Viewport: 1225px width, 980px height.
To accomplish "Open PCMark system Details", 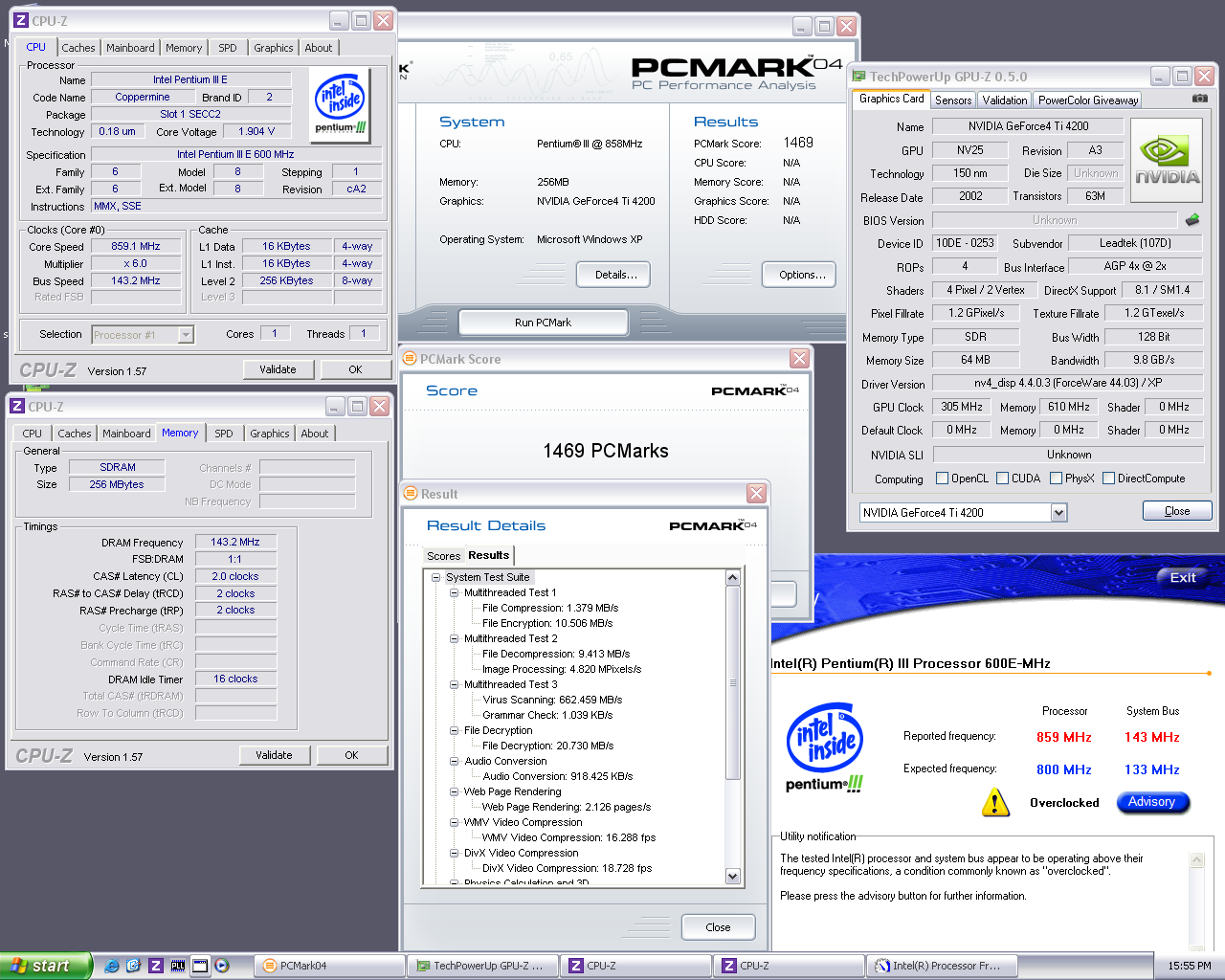I will 615,275.
